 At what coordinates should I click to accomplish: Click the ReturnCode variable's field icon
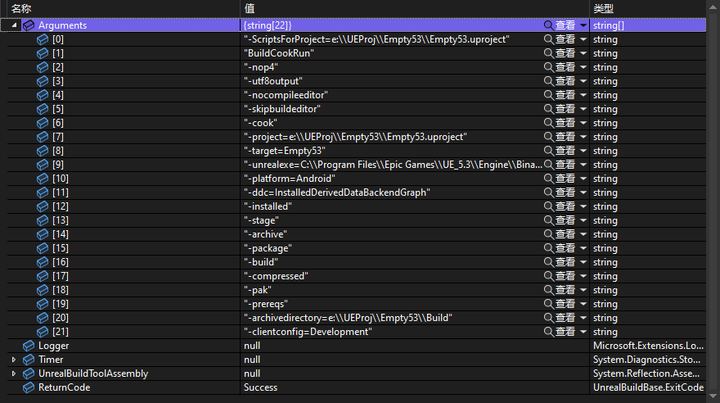tap(28, 387)
